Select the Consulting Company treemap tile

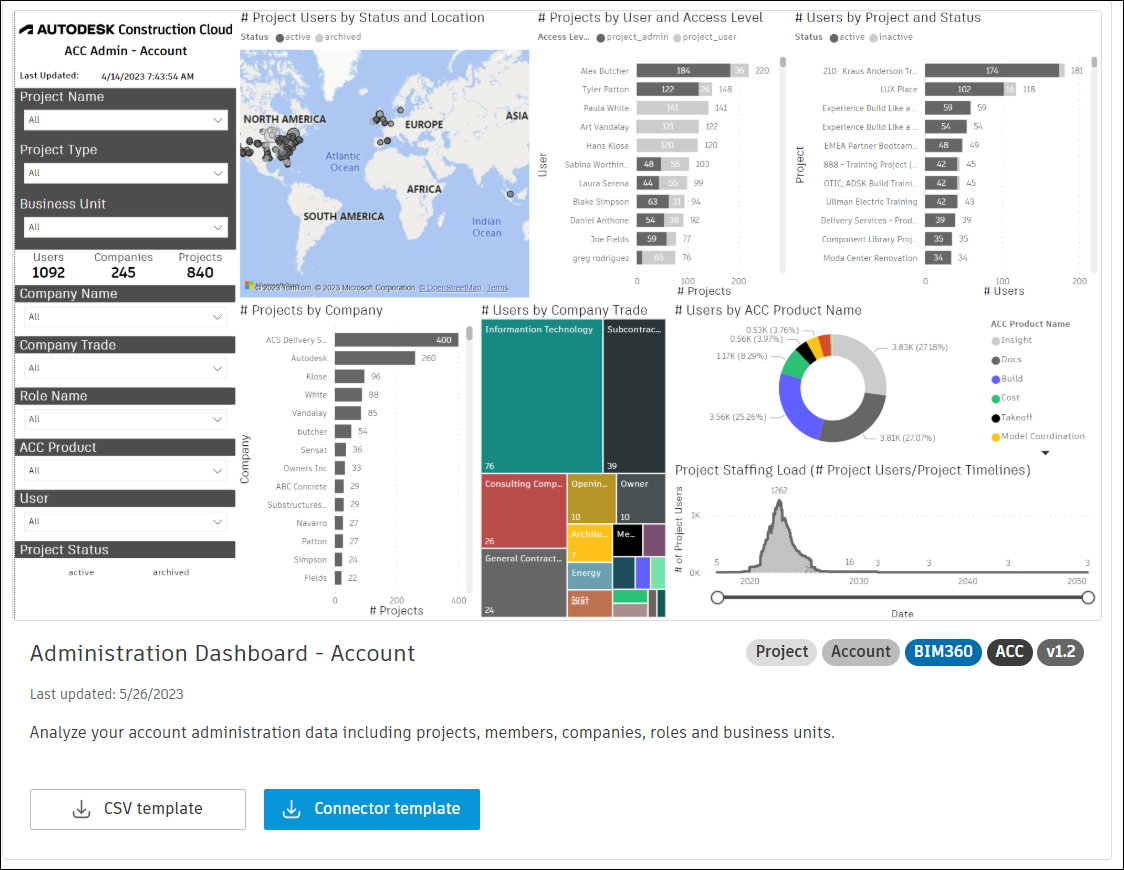524,510
